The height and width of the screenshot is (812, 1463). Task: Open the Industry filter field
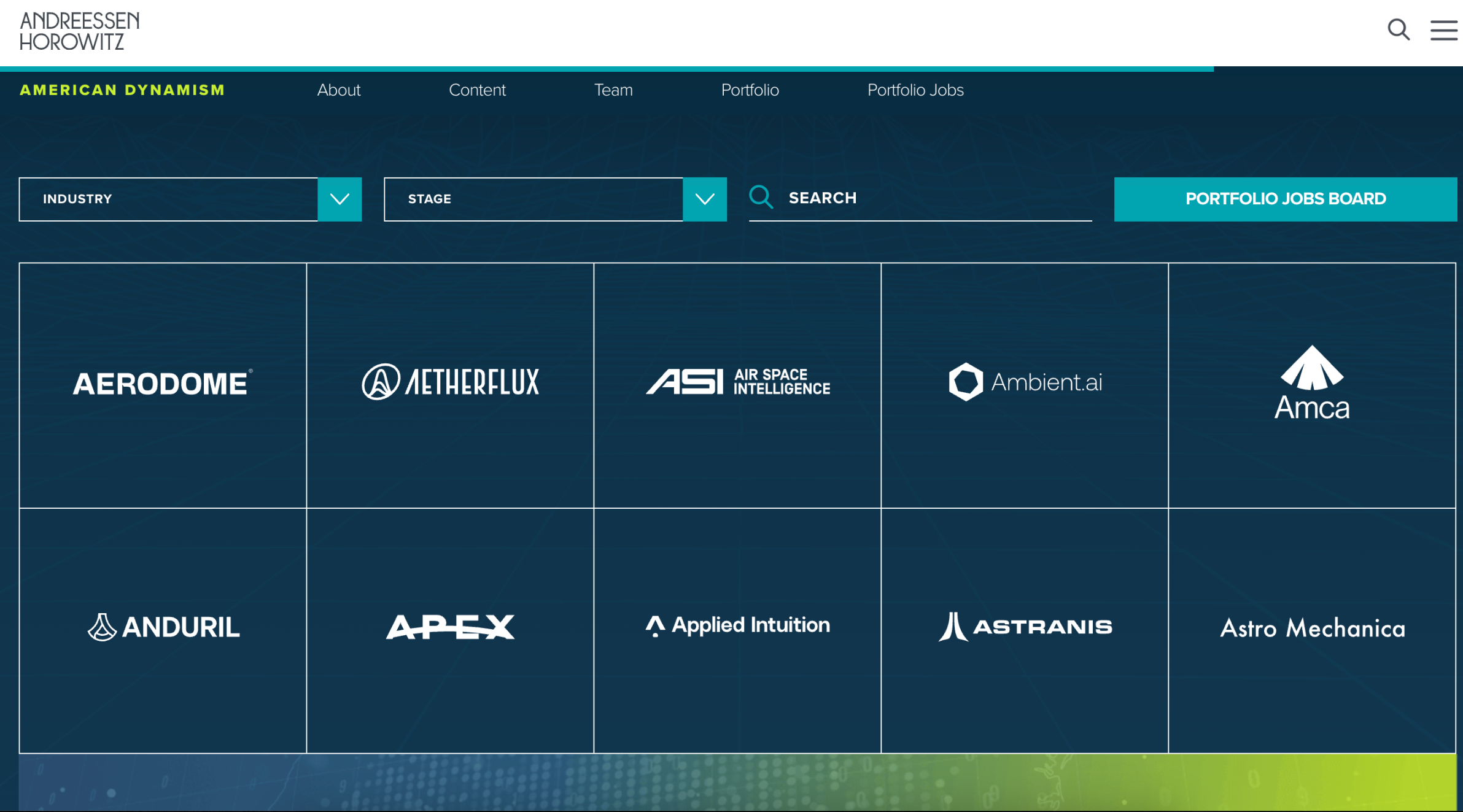click(168, 199)
